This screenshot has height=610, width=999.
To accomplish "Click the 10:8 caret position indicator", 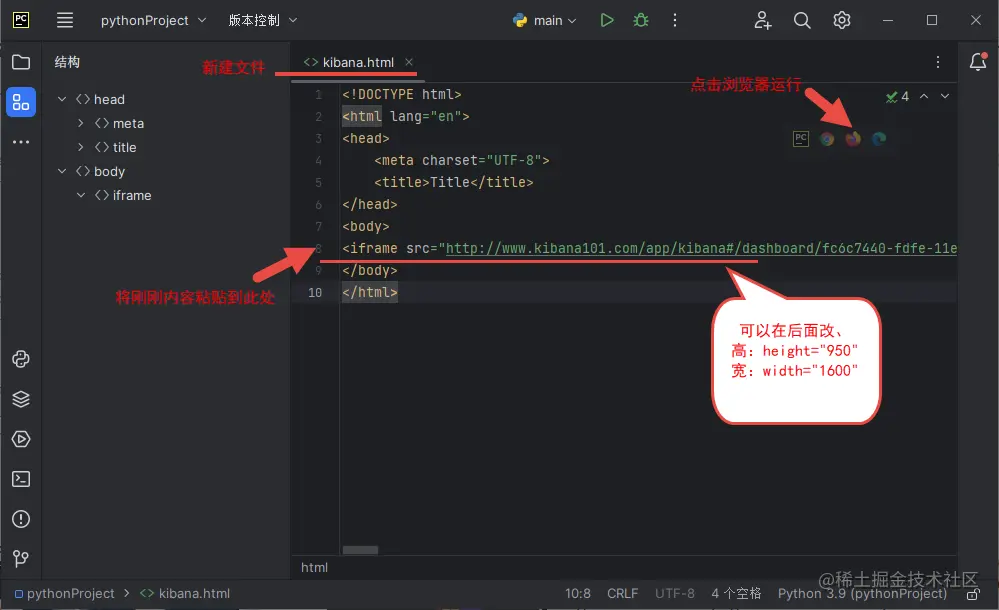I will tap(577, 593).
